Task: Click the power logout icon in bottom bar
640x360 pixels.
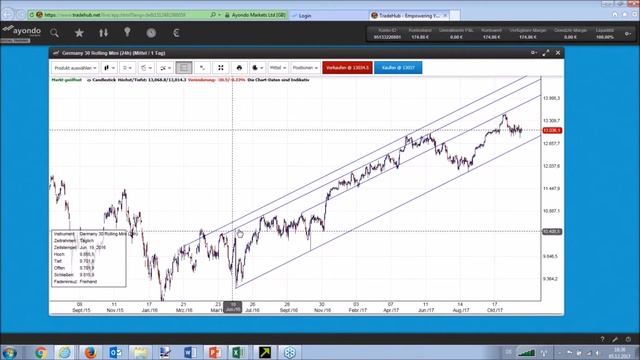Action: [x=628, y=339]
